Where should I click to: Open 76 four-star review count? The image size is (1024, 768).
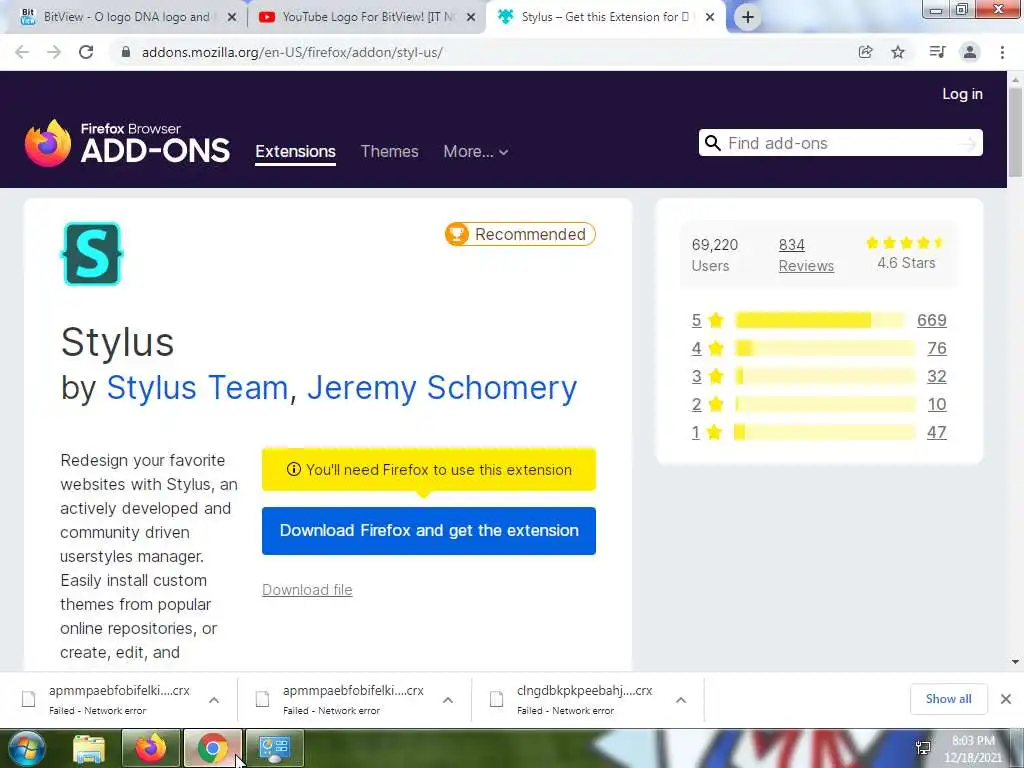click(936, 348)
